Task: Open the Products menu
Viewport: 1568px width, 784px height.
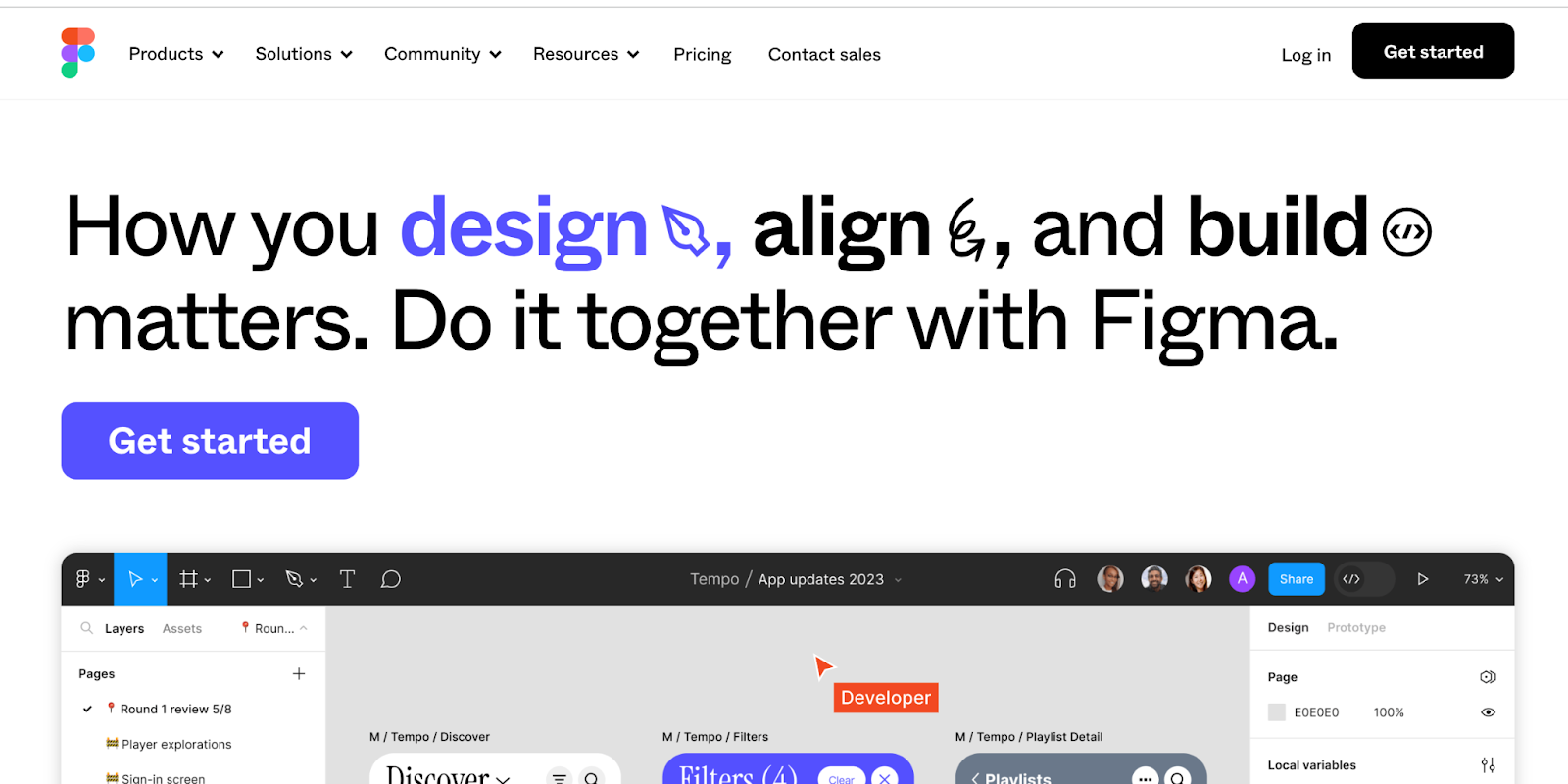Action: pyautogui.click(x=176, y=54)
